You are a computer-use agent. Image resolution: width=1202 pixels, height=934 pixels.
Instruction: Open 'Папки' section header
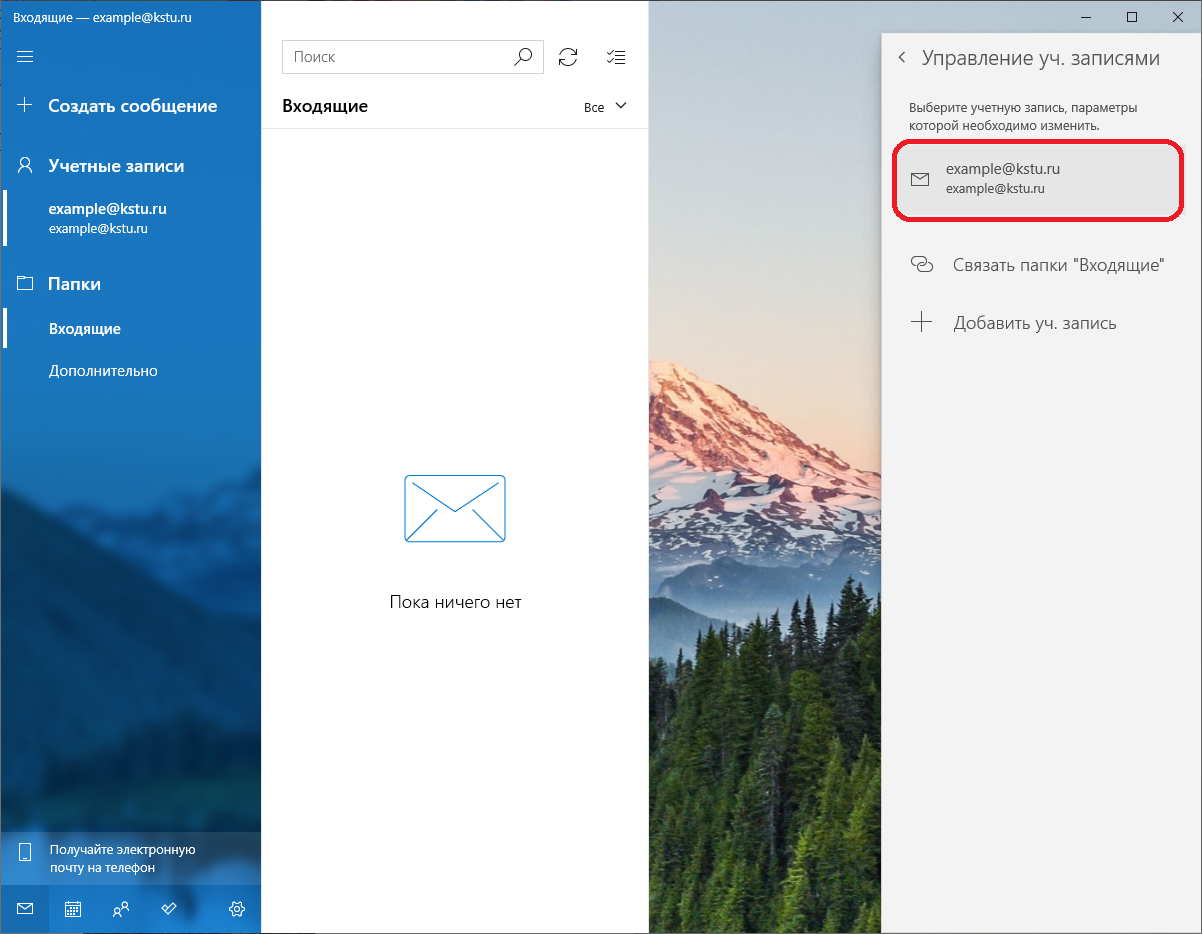pyautogui.click(x=74, y=284)
